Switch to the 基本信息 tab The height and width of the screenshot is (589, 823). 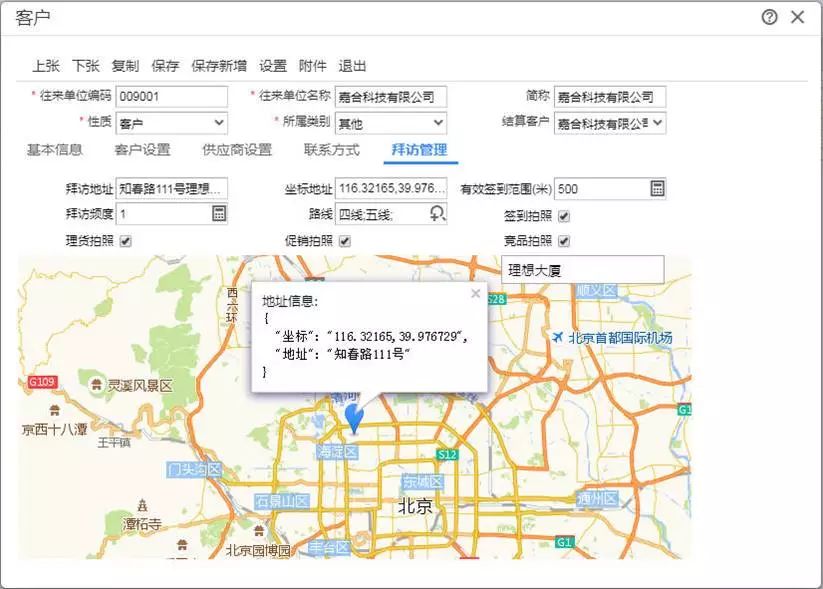click(54, 150)
